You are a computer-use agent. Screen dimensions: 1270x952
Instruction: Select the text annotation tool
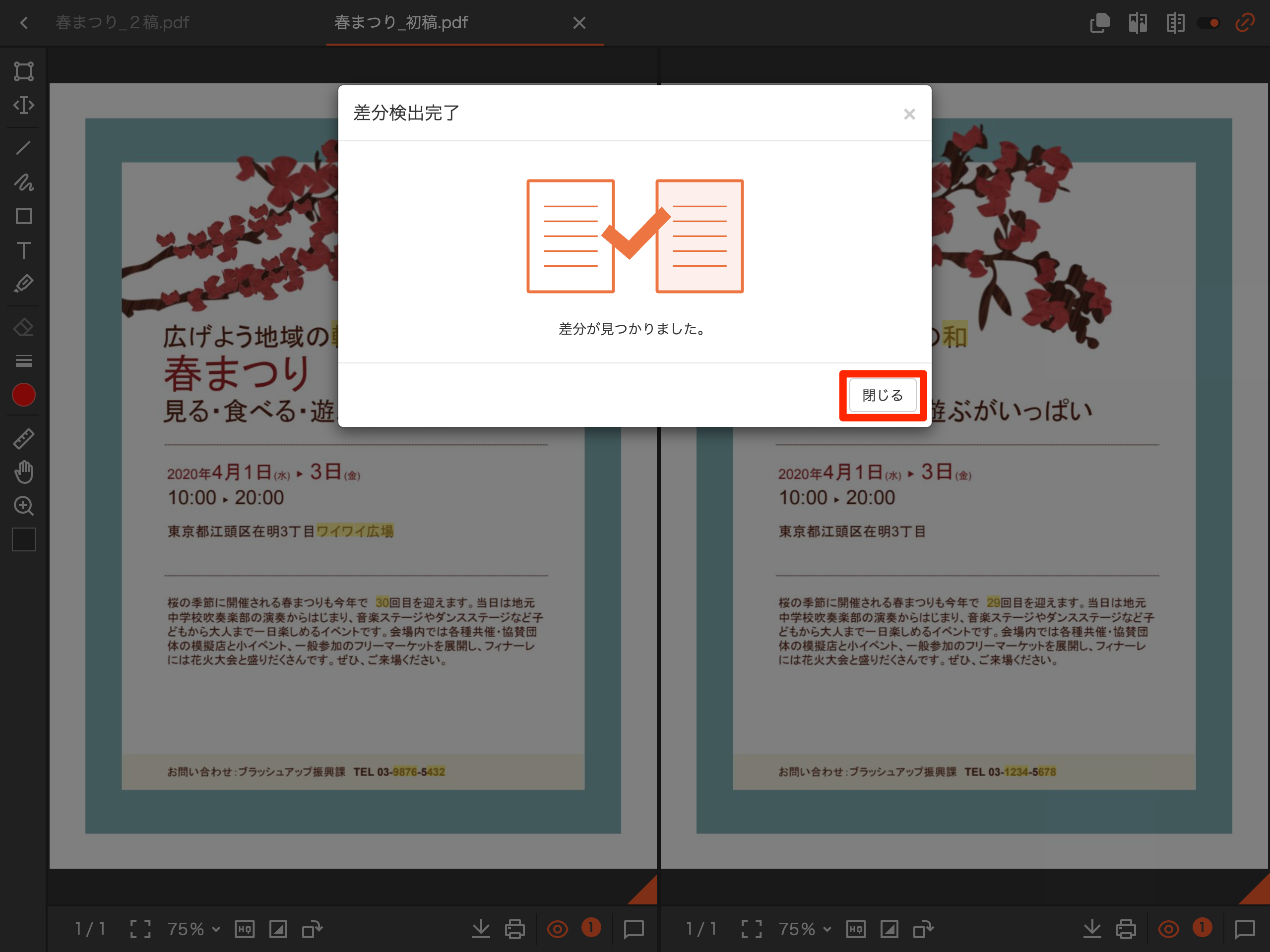[x=23, y=250]
